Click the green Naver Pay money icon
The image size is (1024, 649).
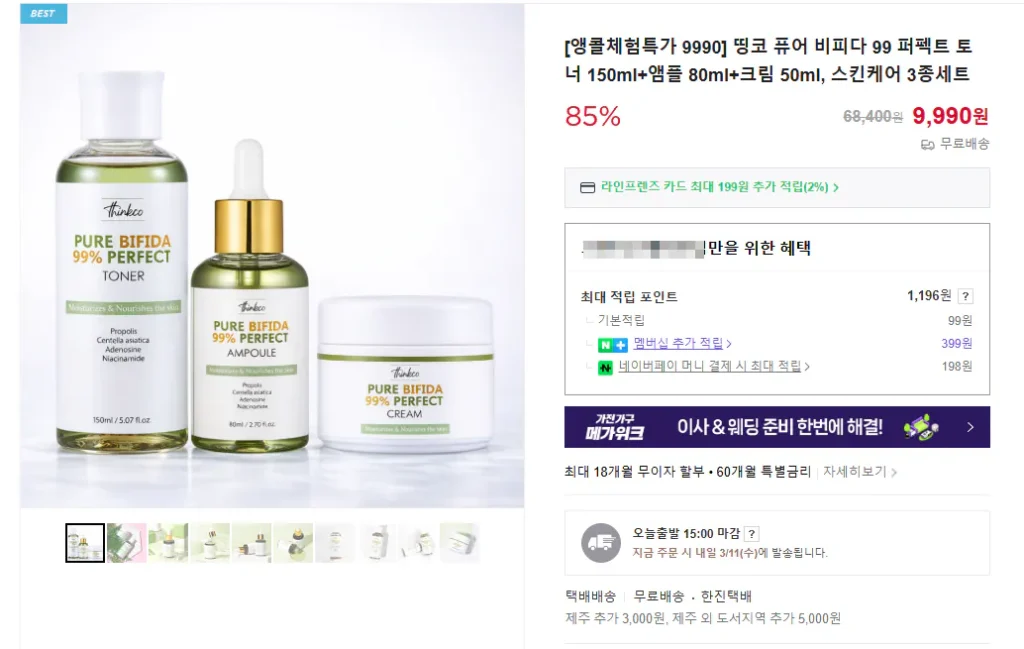(x=605, y=368)
